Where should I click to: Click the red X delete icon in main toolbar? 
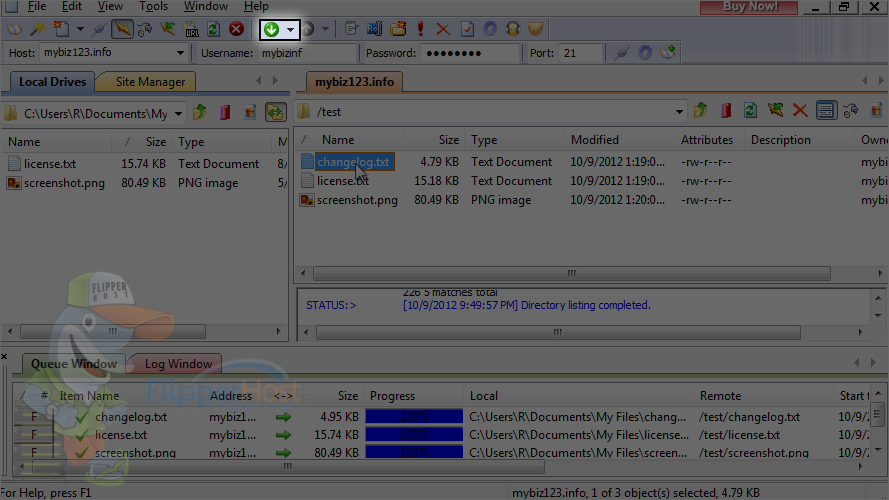(x=443, y=29)
